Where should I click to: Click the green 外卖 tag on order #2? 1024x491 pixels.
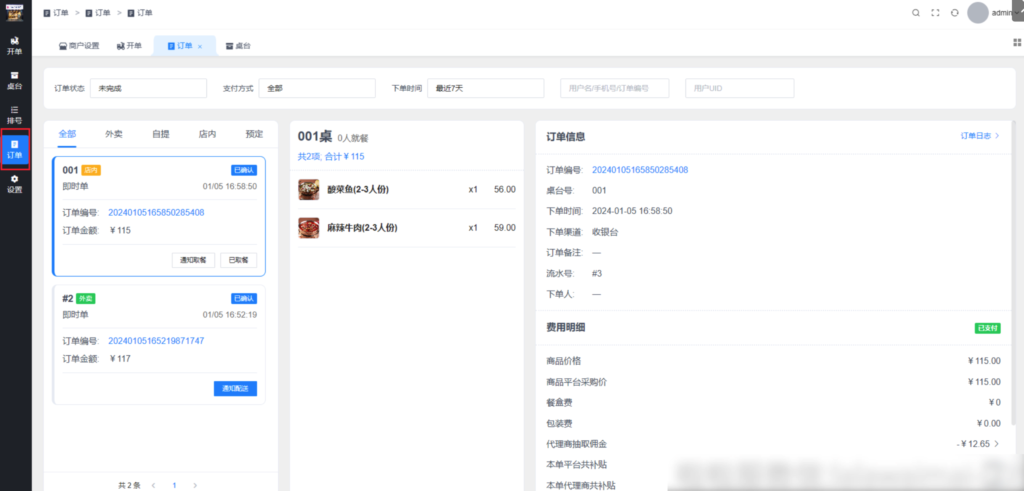(86, 298)
